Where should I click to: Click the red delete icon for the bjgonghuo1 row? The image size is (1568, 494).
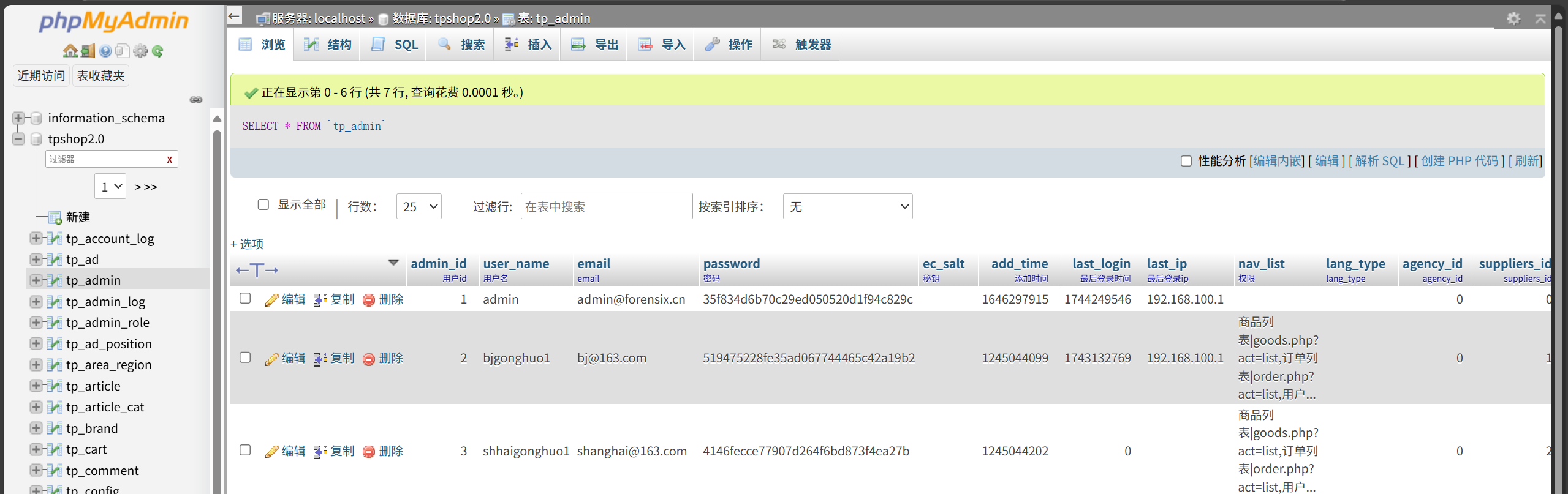pos(369,359)
